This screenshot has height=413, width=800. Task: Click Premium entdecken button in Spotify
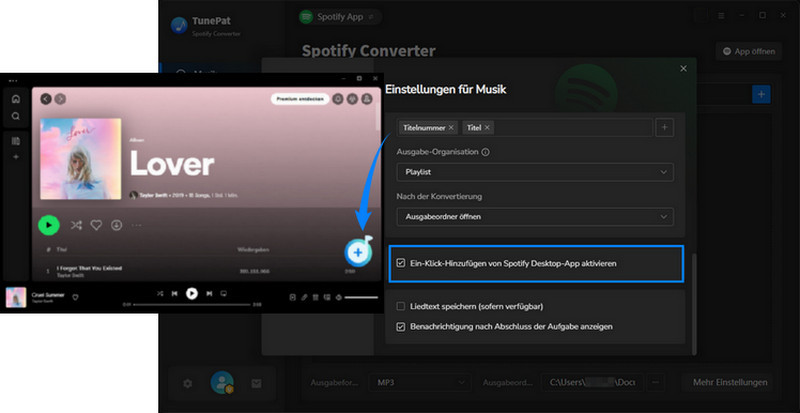pyautogui.click(x=300, y=99)
